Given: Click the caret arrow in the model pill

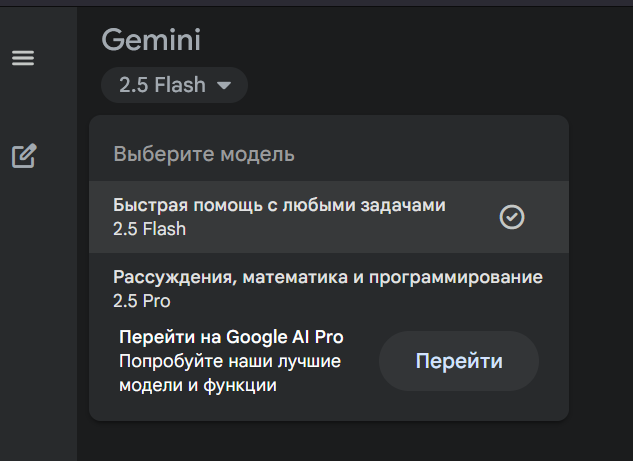Looking at the screenshot, I should pos(224,85).
